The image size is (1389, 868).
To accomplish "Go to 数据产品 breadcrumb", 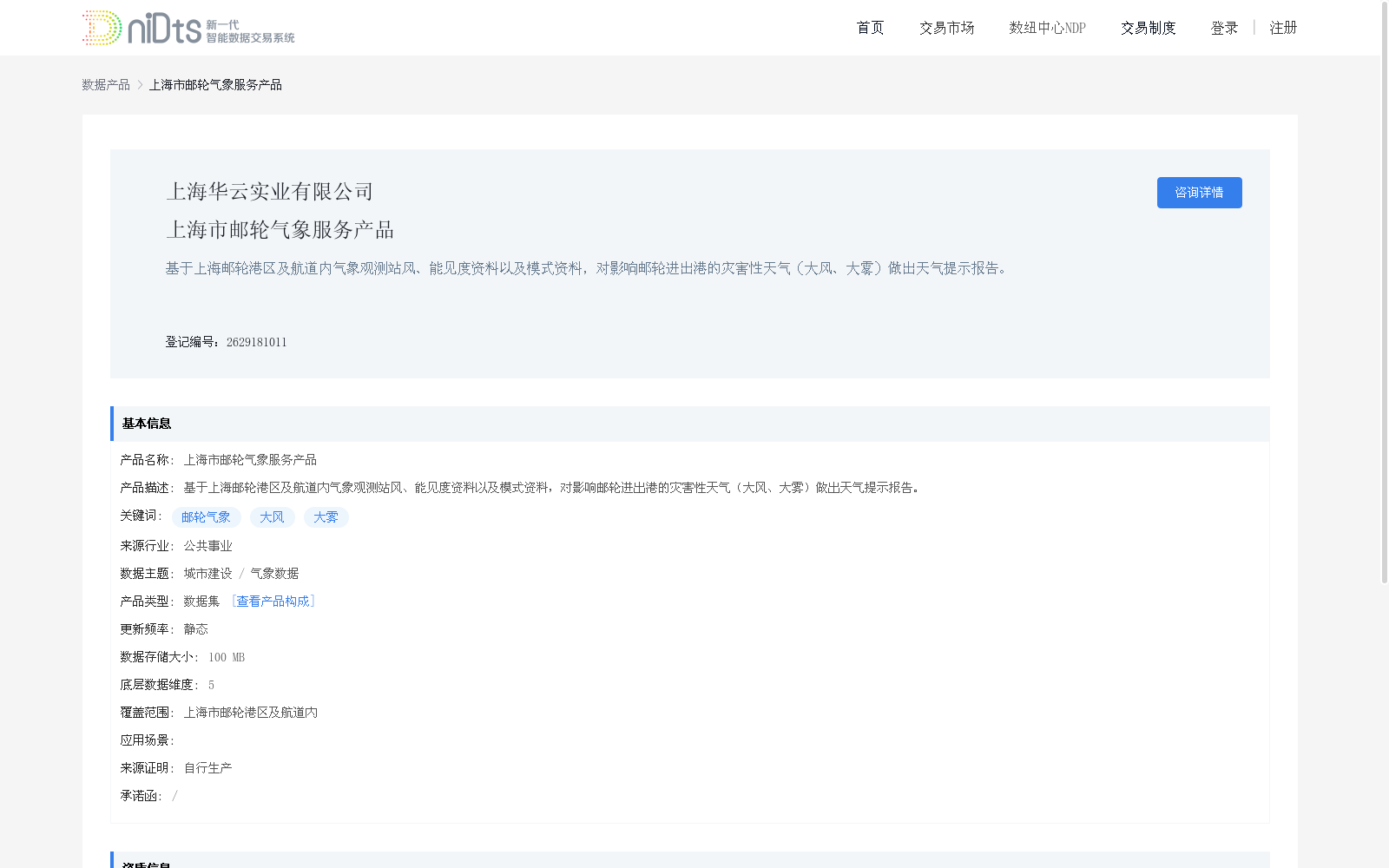I will coord(106,84).
